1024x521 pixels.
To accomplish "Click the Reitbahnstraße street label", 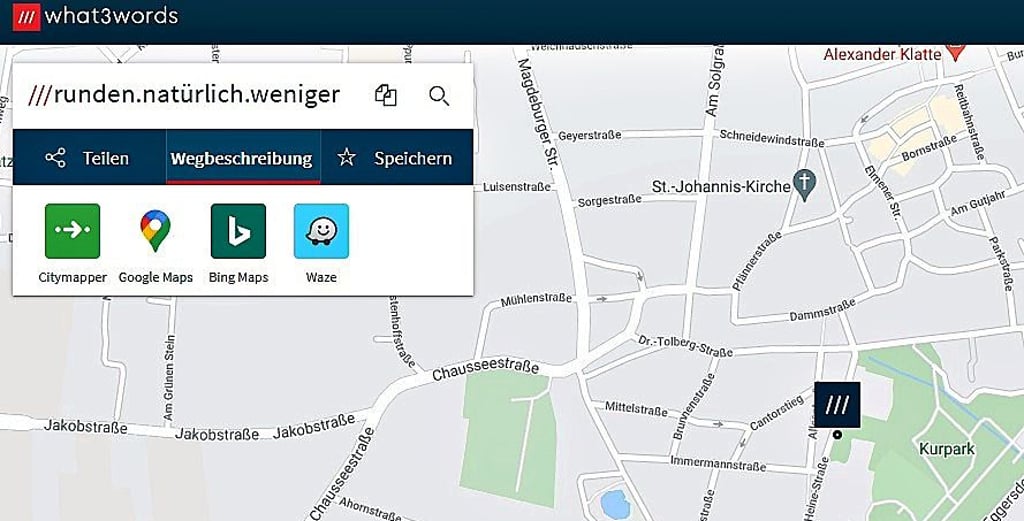I will (x=969, y=122).
